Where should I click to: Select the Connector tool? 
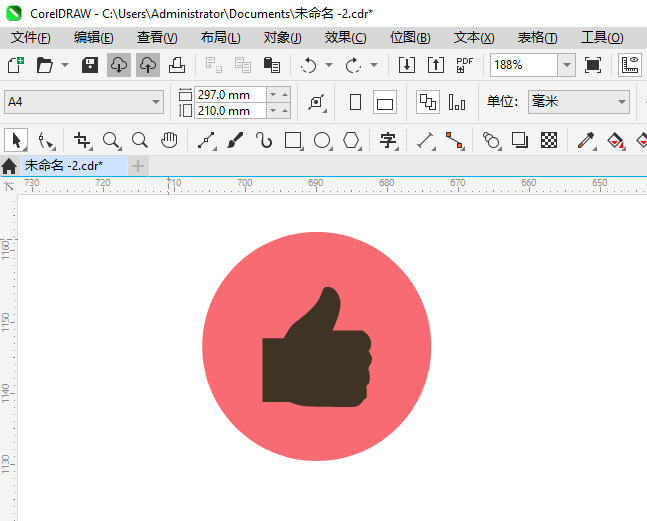click(x=454, y=140)
